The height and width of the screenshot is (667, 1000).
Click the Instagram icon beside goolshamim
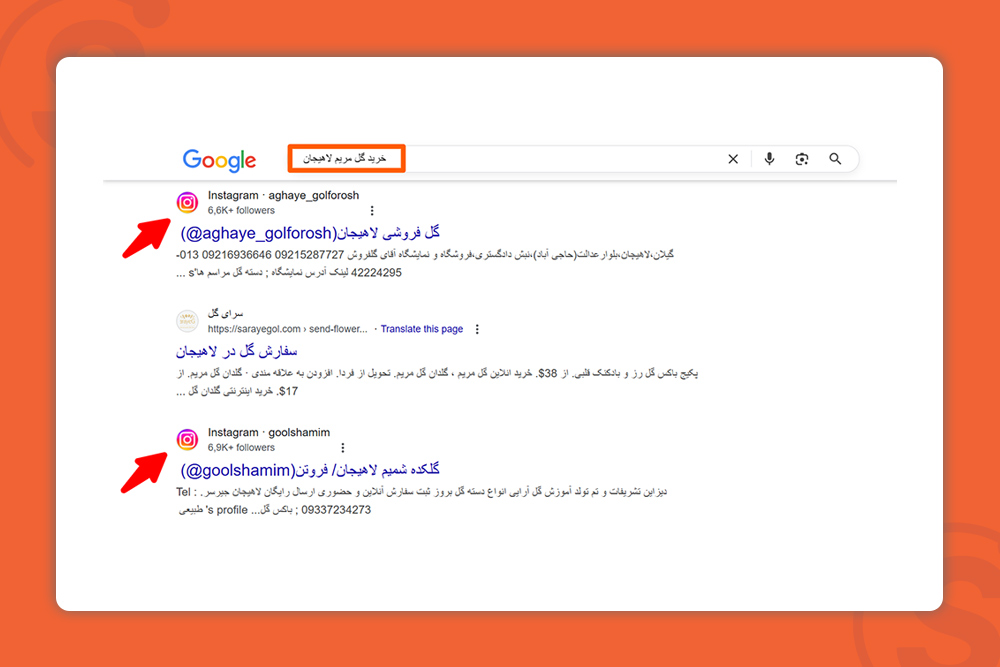pos(187,439)
